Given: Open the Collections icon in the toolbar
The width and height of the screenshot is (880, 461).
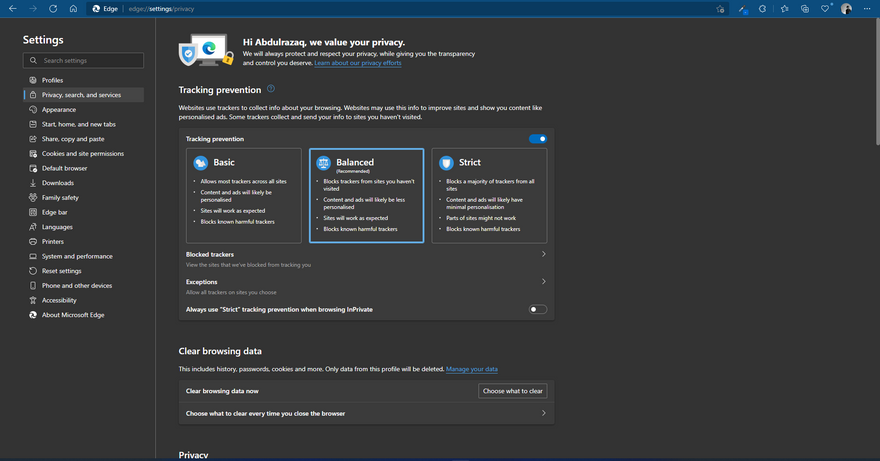Looking at the screenshot, I should (805, 8).
